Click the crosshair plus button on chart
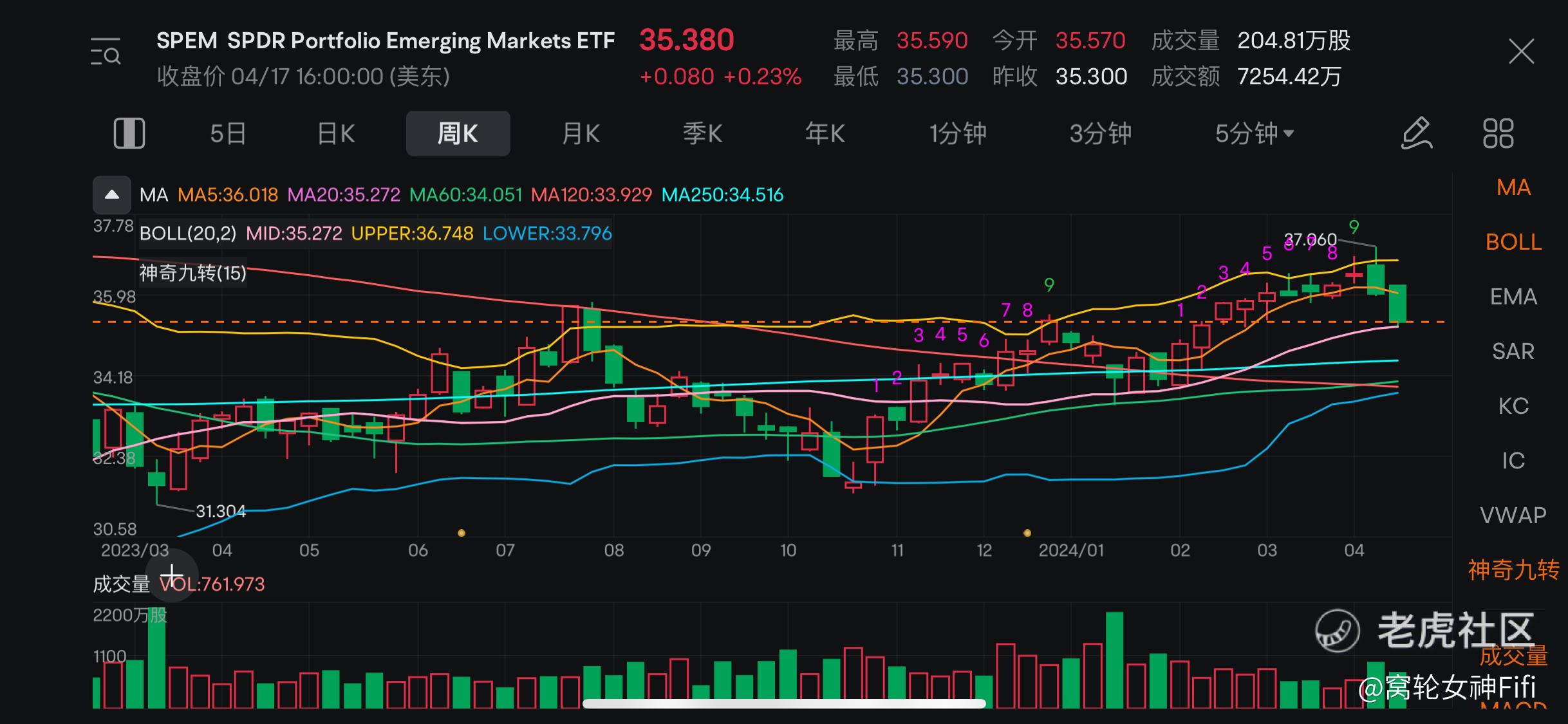The image size is (1568, 724). (x=172, y=575)
